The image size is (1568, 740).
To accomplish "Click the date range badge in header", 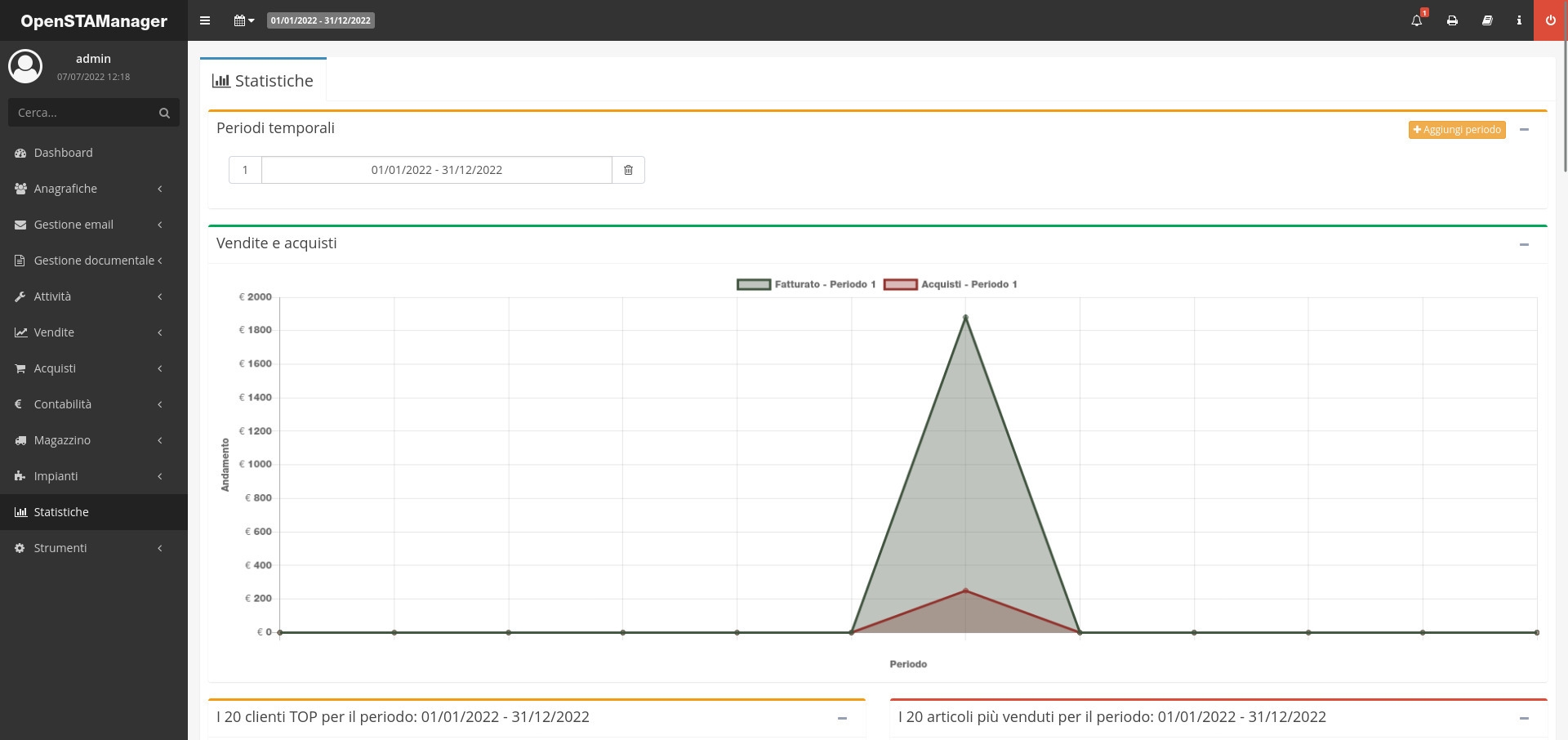I will click(x=321, y=20).
